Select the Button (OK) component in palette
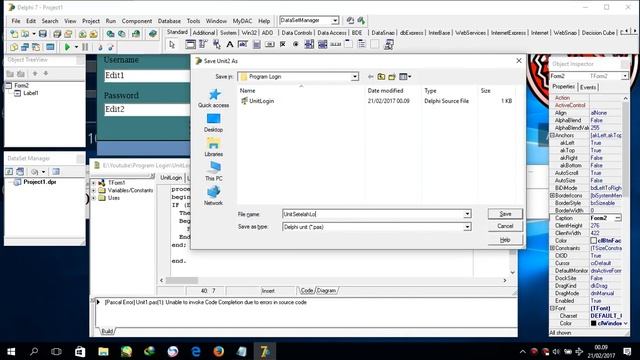This screenshot has height=360, width=640. click(x=270, y=44)
